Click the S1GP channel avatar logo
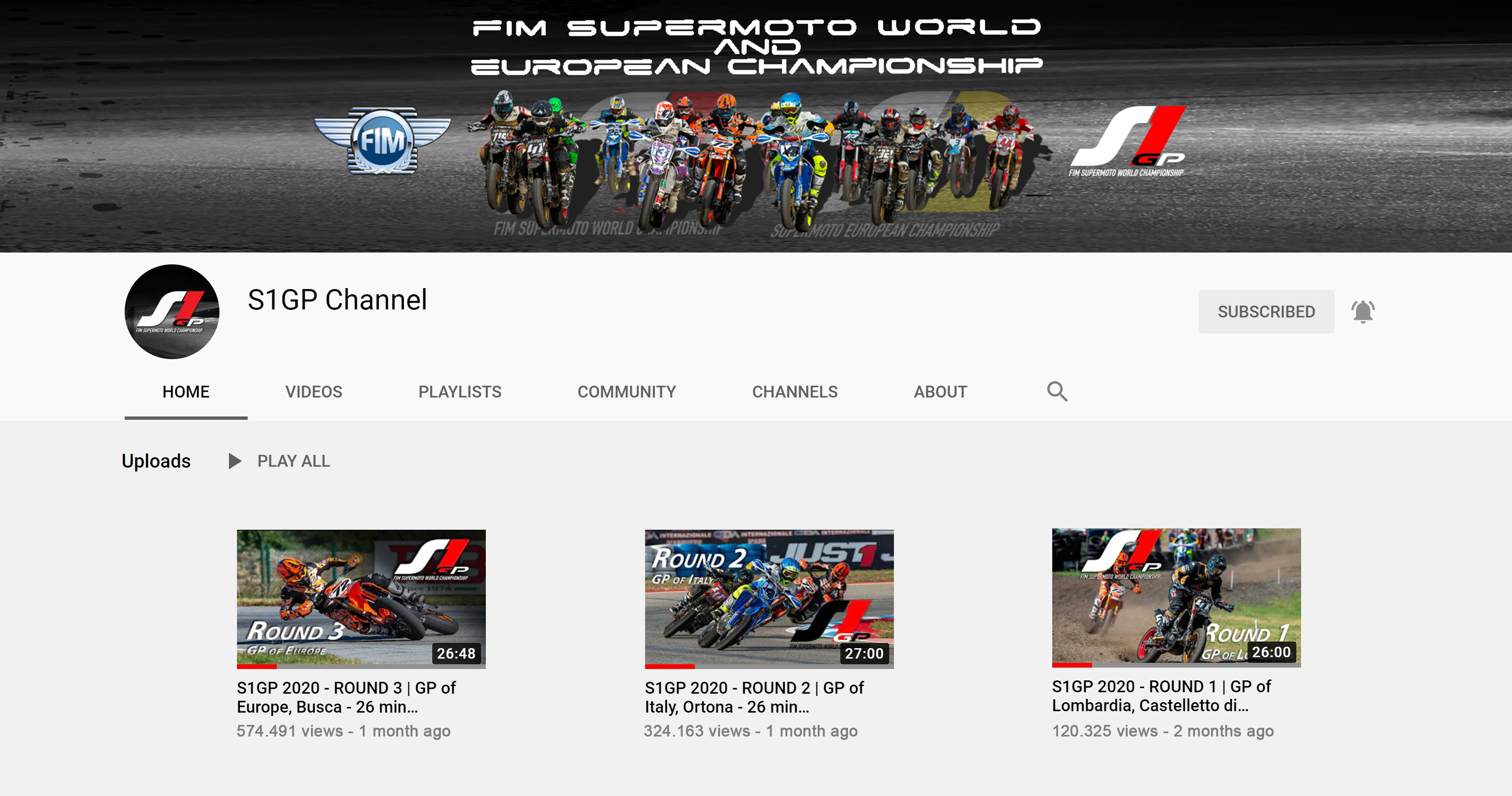The image size is (1512, 796). [x=172, y=311]
